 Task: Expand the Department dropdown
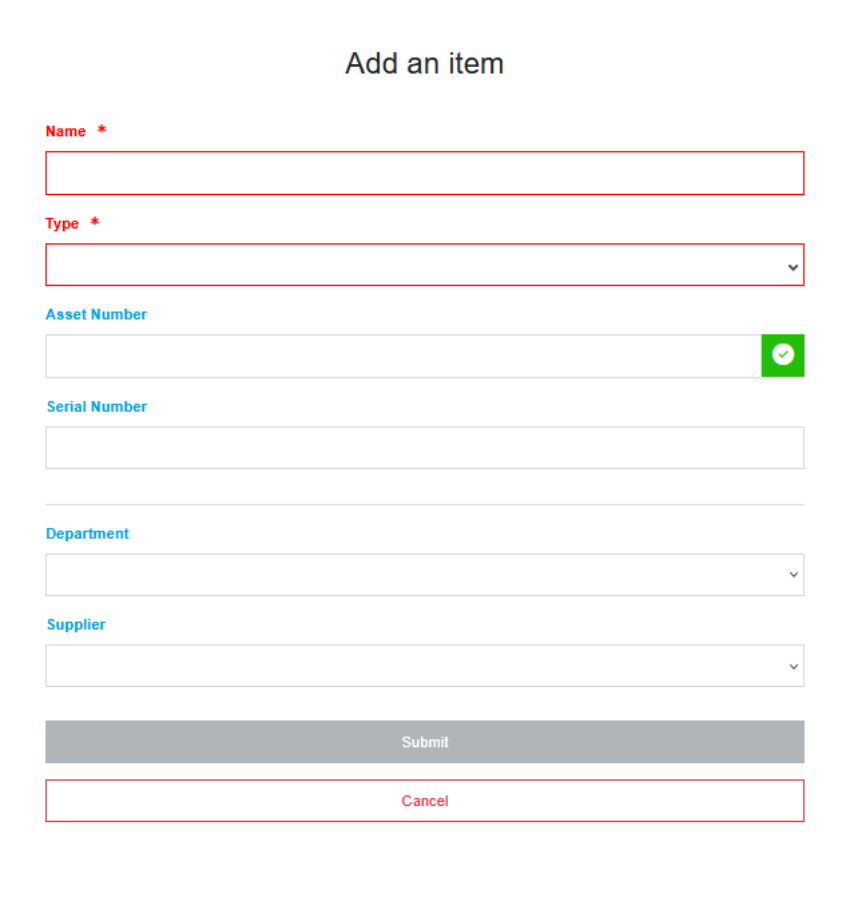point(424,575)
